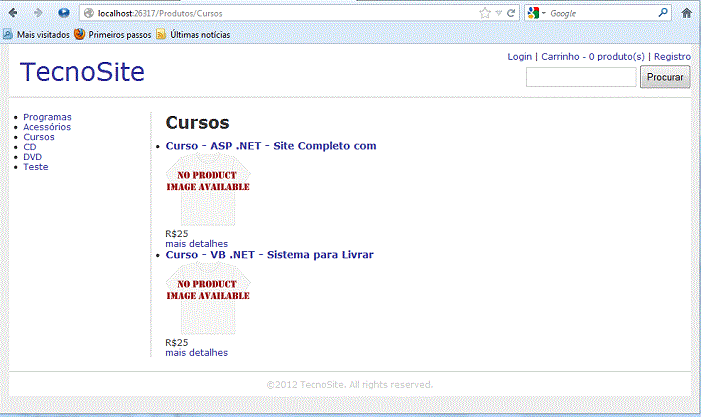Open the Teste category
The height and width of the screenshot is (417, 701).
coord(36,167)
